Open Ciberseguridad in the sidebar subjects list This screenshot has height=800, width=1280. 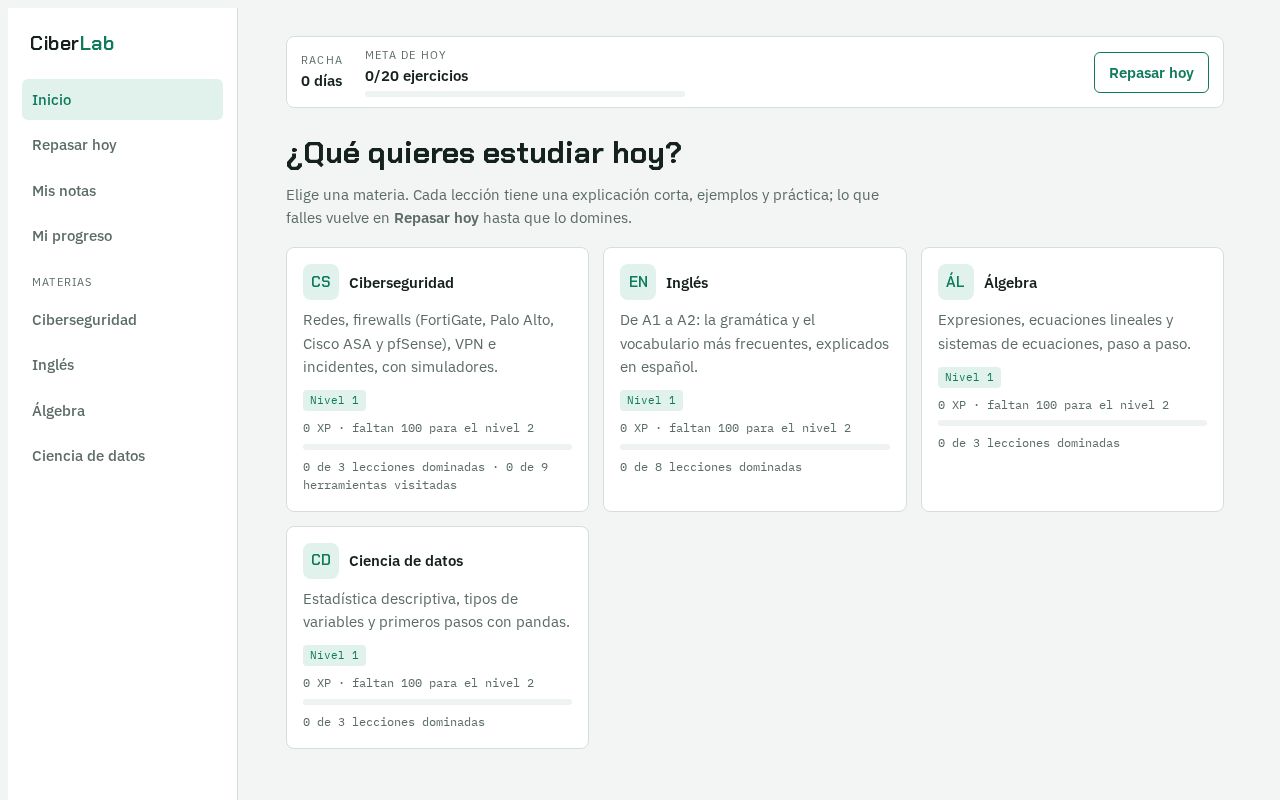122,320
